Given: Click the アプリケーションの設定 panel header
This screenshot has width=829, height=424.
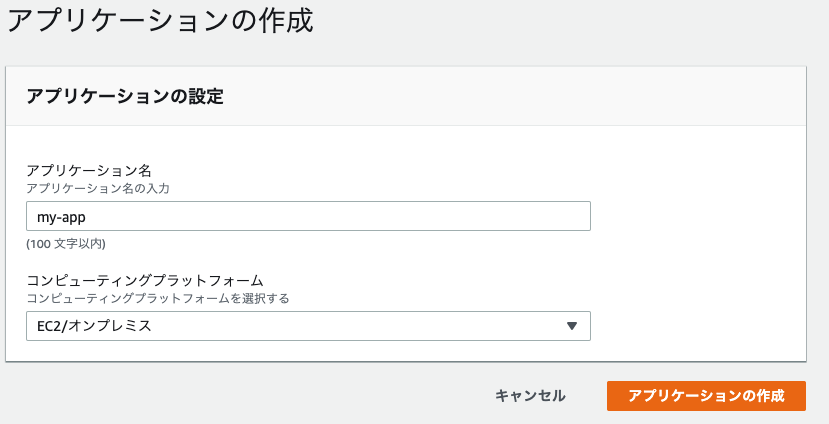Looking at the screenshot, I should tap(124, 97).
